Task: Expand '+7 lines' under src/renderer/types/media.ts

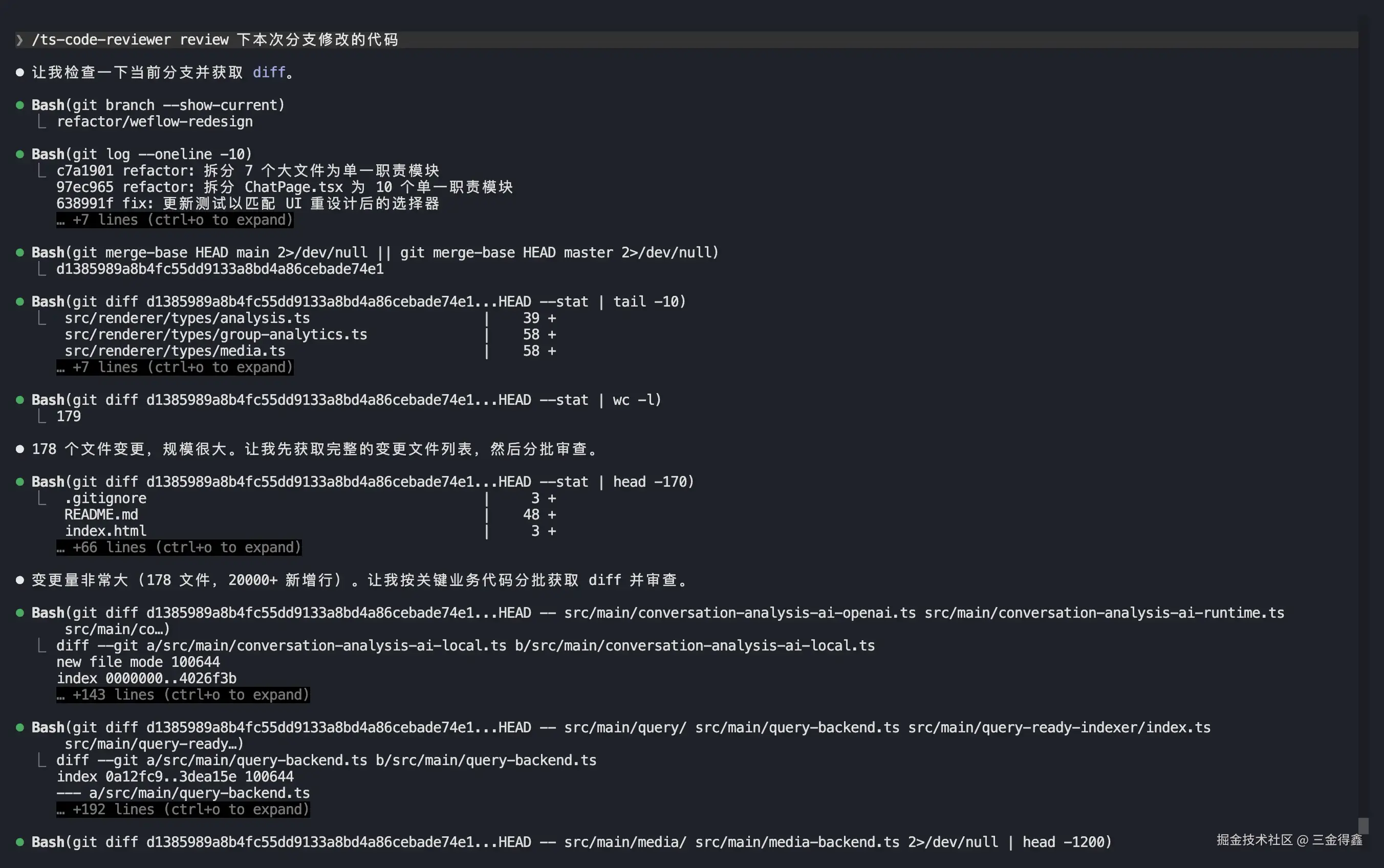Action: tap(175, 367)
